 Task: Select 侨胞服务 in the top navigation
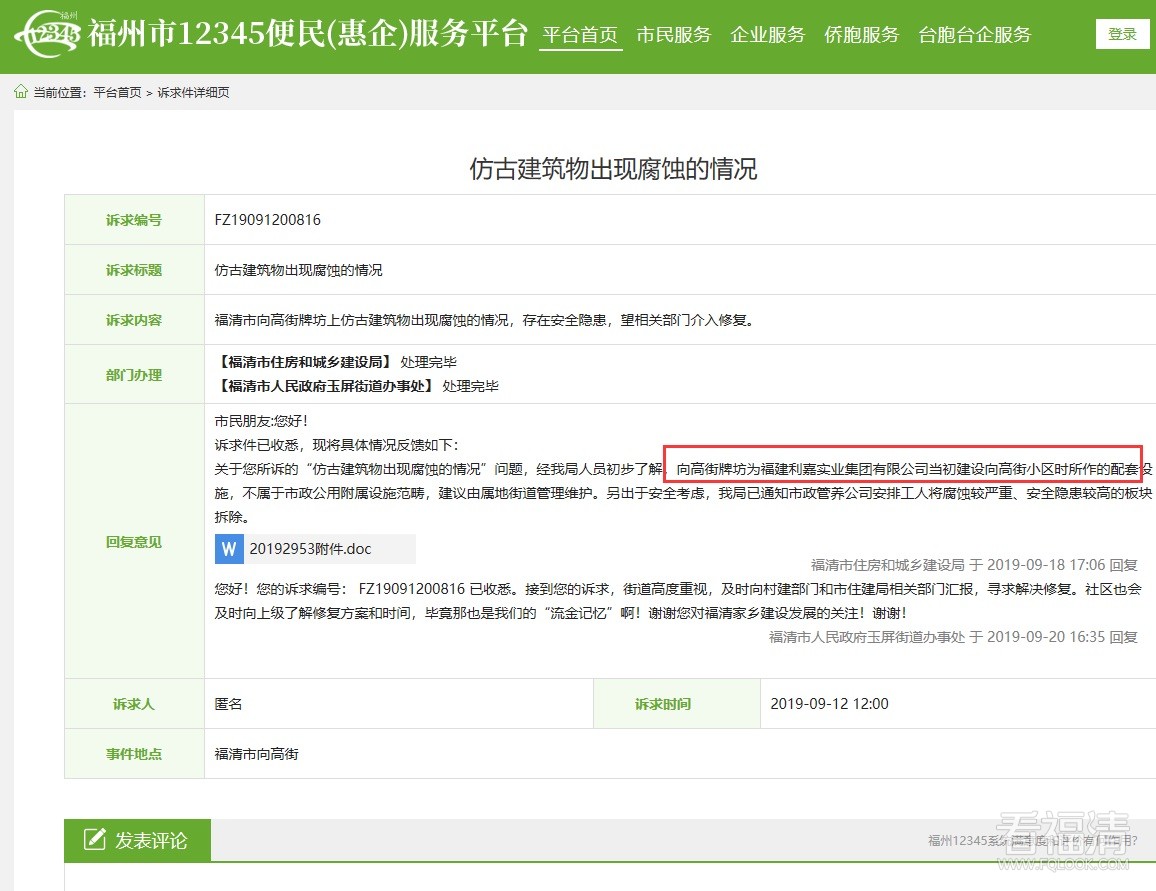861,35
